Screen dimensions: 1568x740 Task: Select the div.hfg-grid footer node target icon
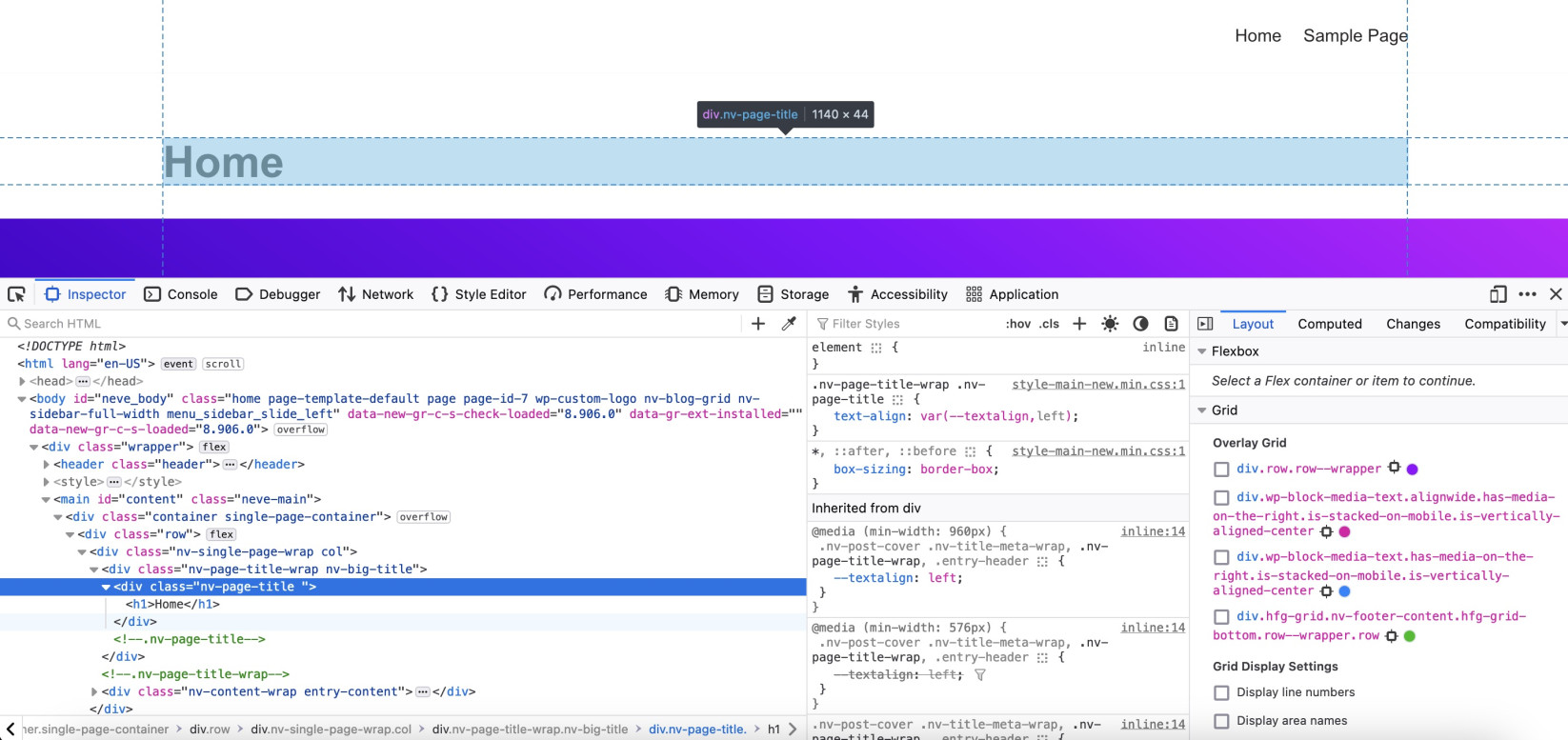(x=1391, y=636)
